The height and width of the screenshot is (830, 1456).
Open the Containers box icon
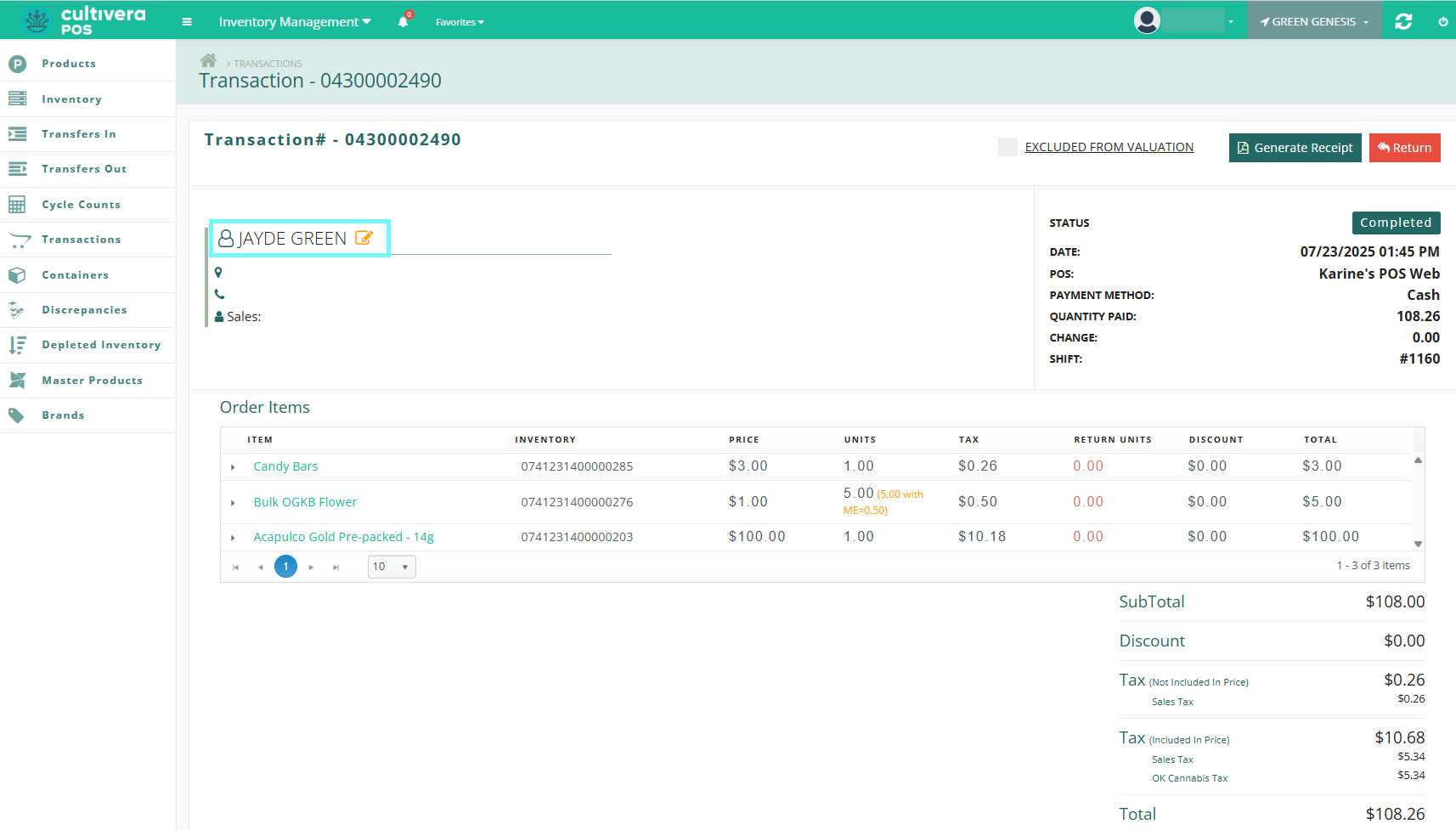[17, 275]
